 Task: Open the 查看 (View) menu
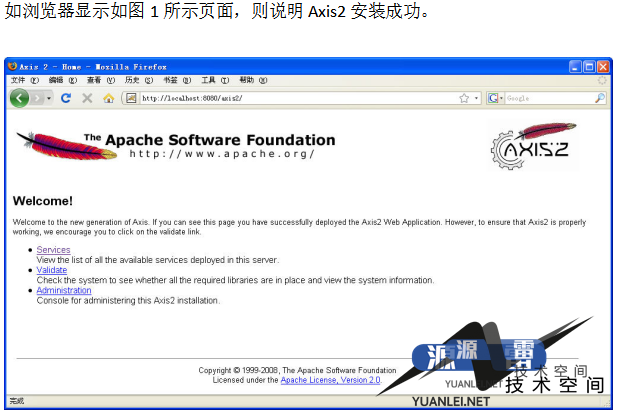101,80
